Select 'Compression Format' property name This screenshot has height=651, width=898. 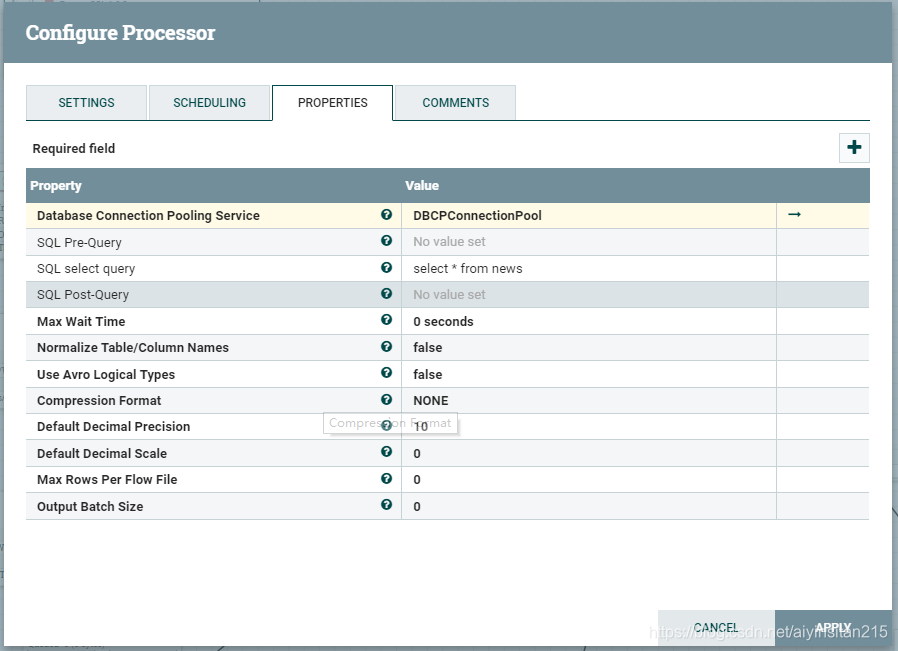(99, 401)
